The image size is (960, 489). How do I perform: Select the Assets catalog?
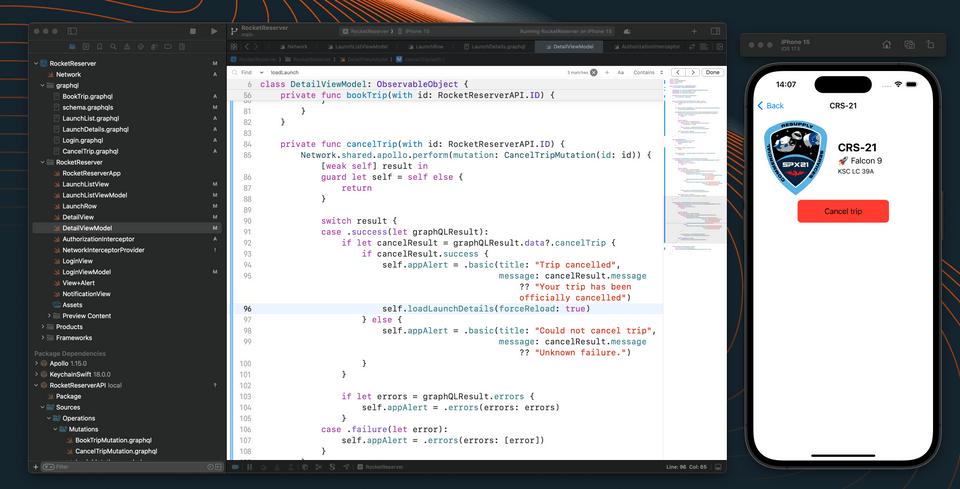(x=72, y=305)
